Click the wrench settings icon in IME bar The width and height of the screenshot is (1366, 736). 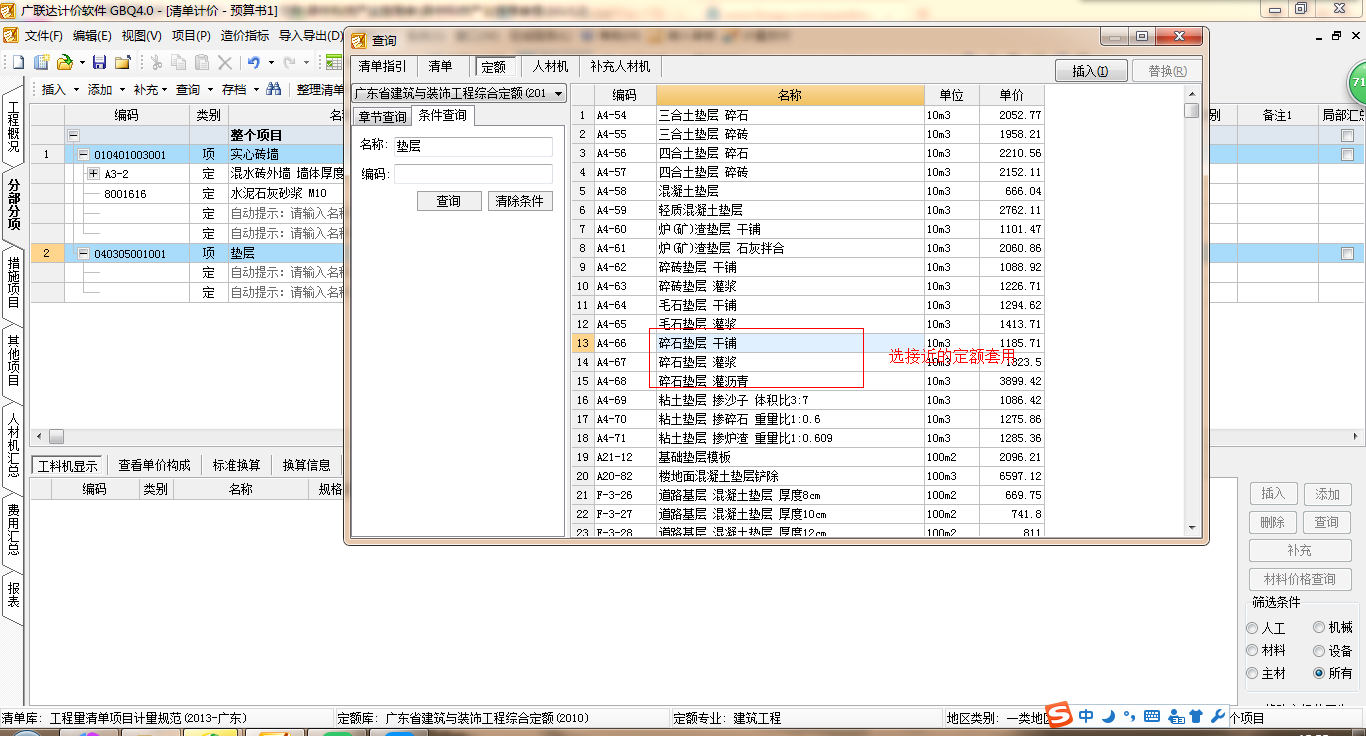pos(1217,716)
